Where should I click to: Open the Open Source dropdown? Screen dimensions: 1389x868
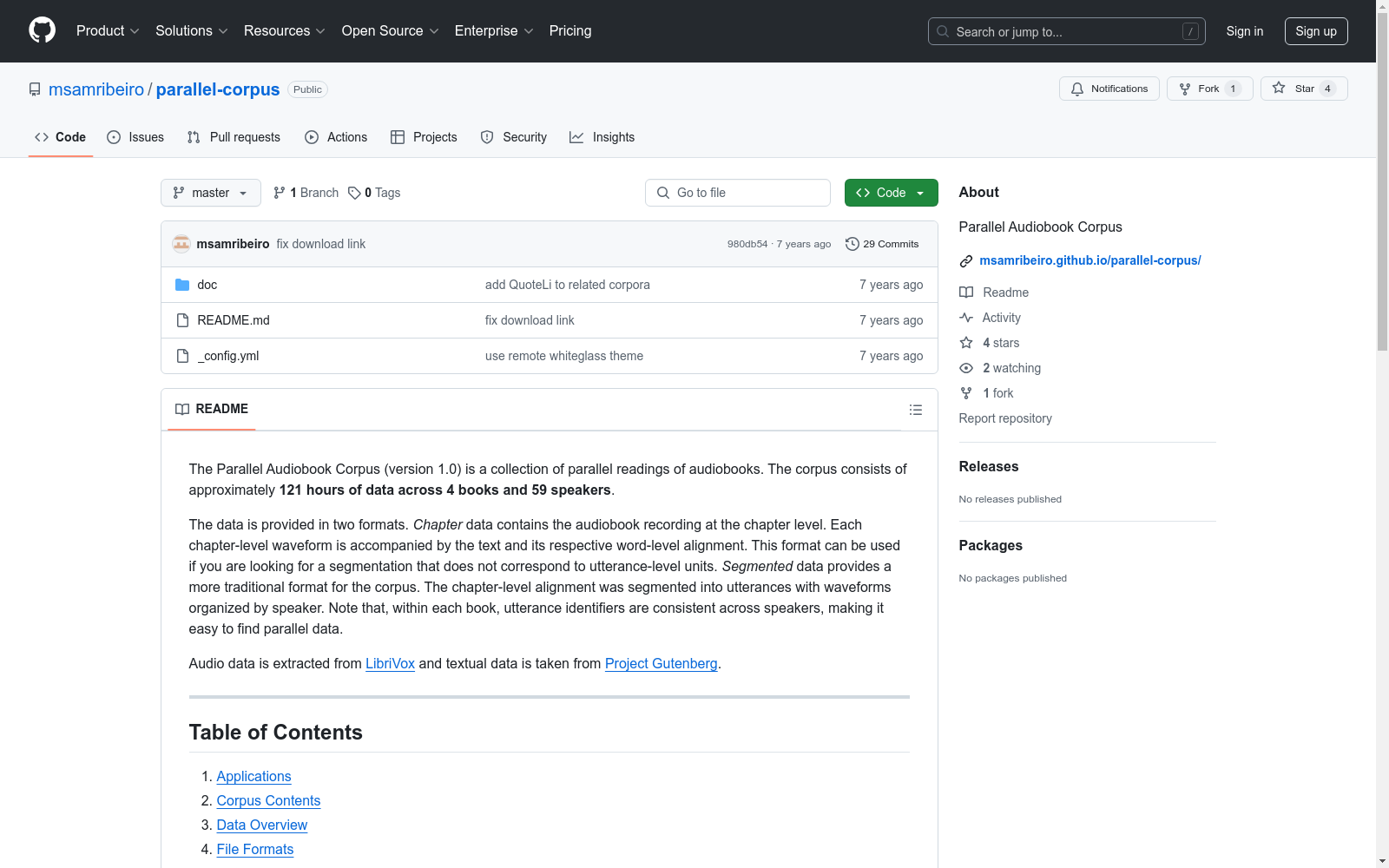pos(391,31)
